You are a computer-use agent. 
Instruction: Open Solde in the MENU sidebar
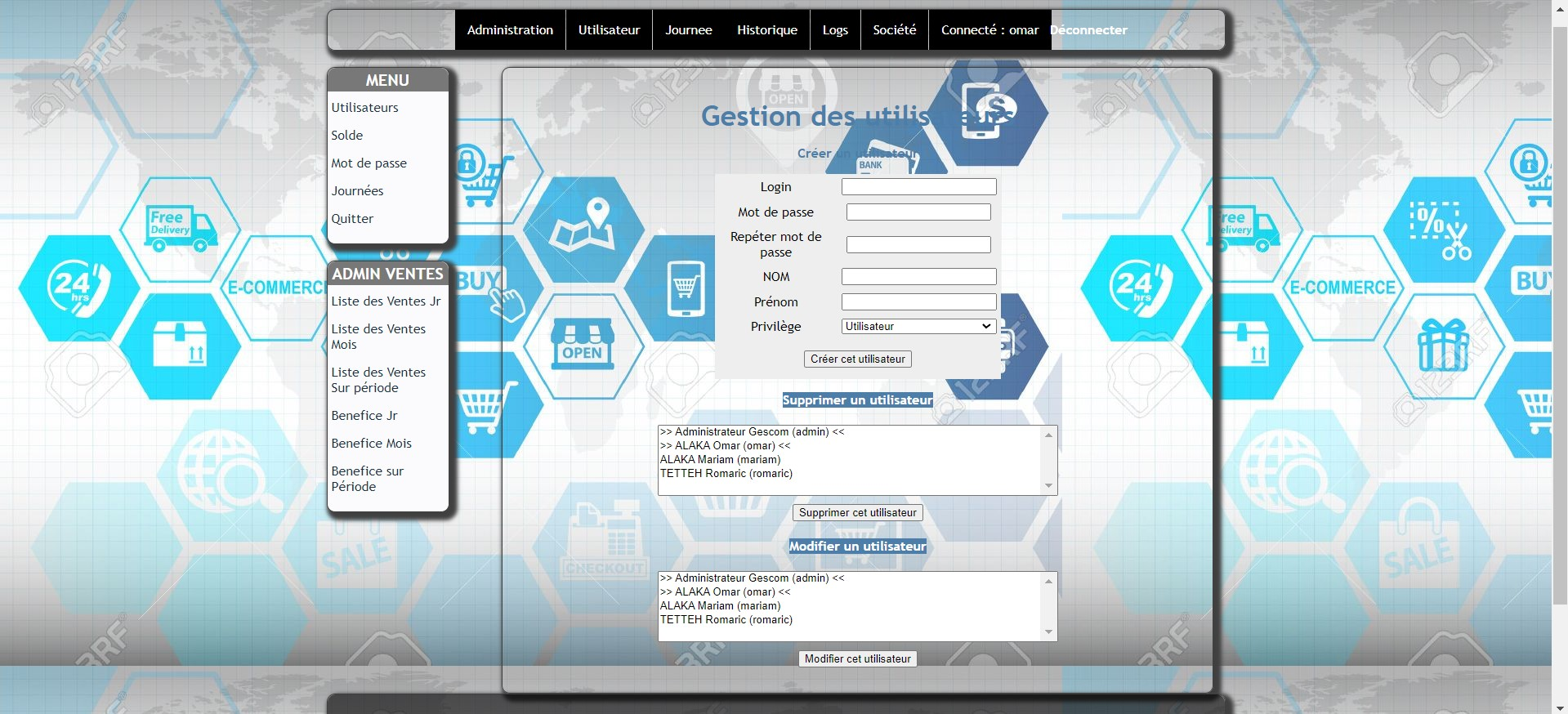(347, 136)
